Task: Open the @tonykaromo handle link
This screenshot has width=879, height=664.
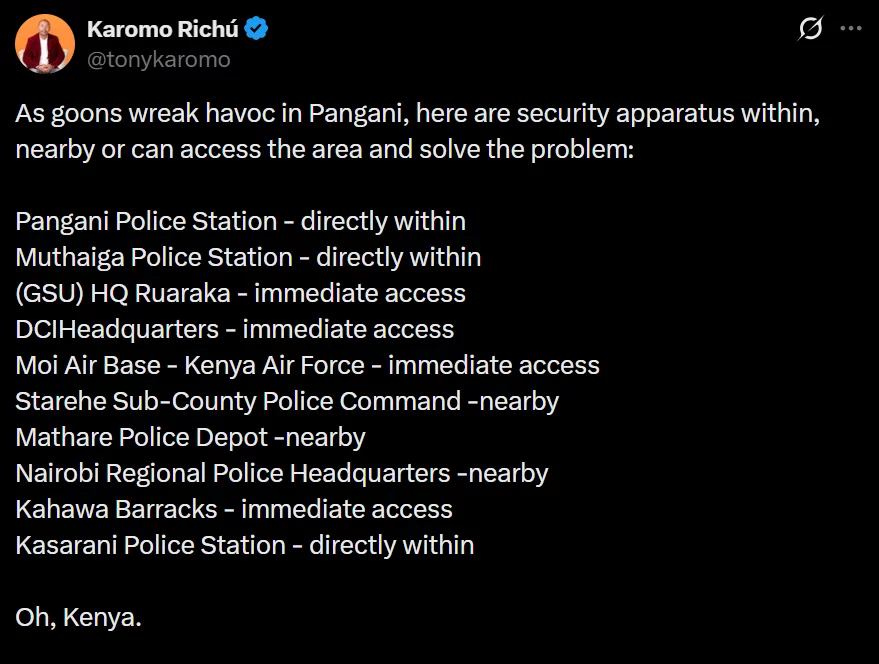Action: [x=159, y=59]
